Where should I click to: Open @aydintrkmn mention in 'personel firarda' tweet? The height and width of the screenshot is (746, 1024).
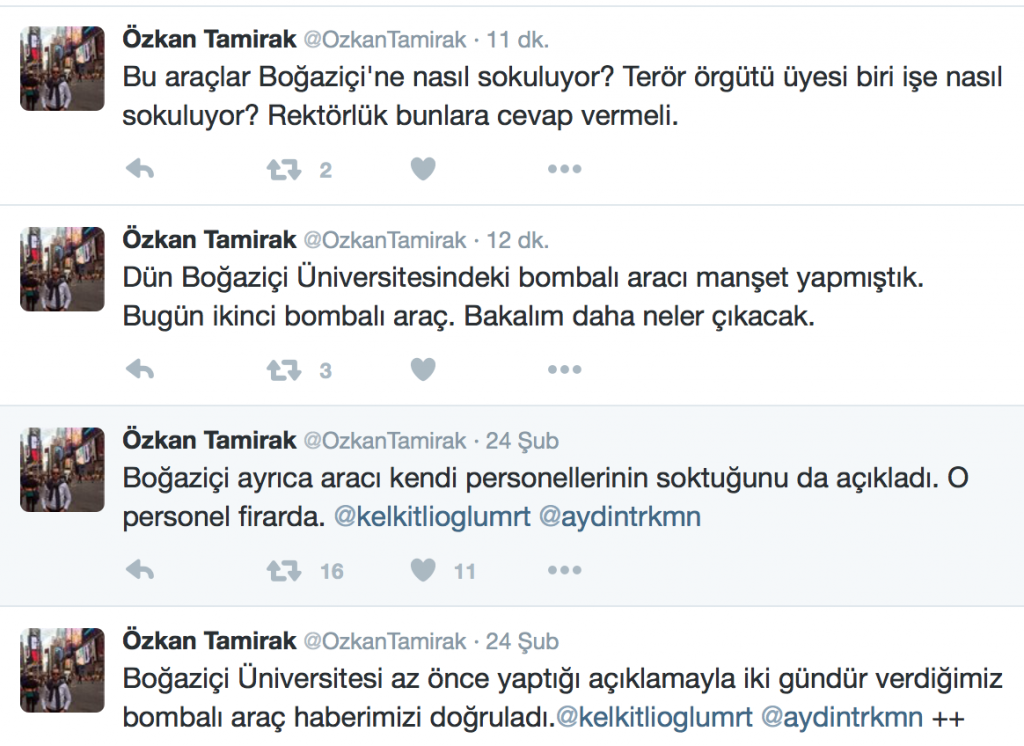click(620, 517)
